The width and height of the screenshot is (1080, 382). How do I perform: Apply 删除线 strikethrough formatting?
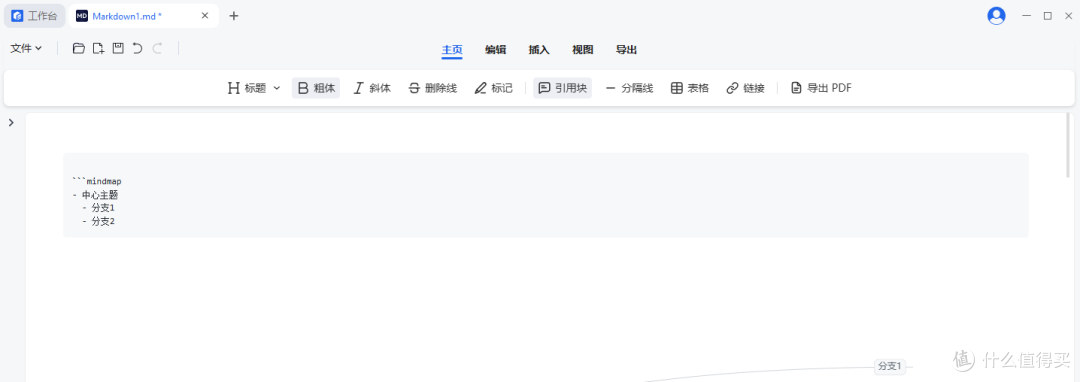(x=433, y=88)
